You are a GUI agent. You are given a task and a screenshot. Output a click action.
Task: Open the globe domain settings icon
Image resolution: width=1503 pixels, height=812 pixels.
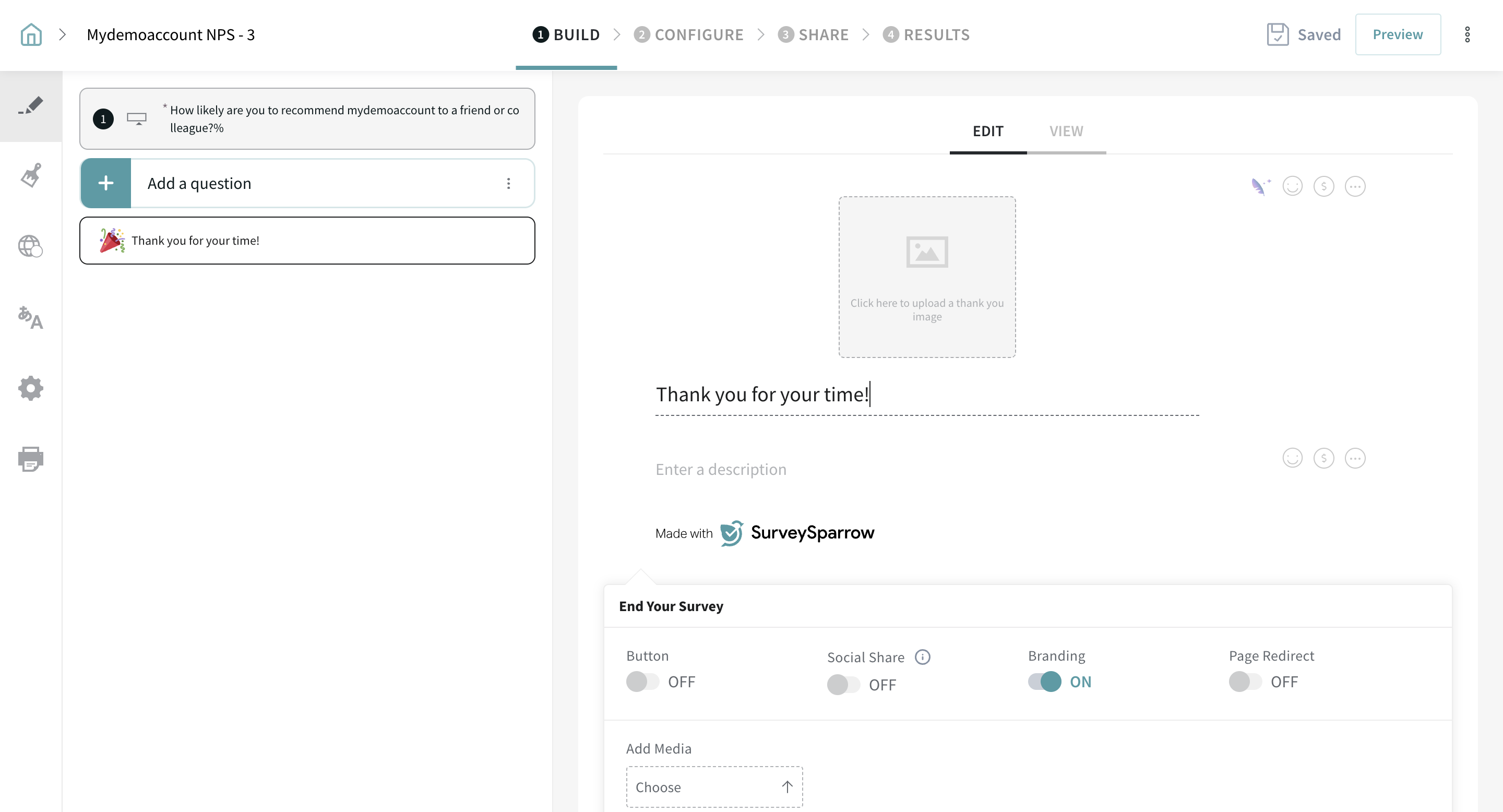[30, 246]
